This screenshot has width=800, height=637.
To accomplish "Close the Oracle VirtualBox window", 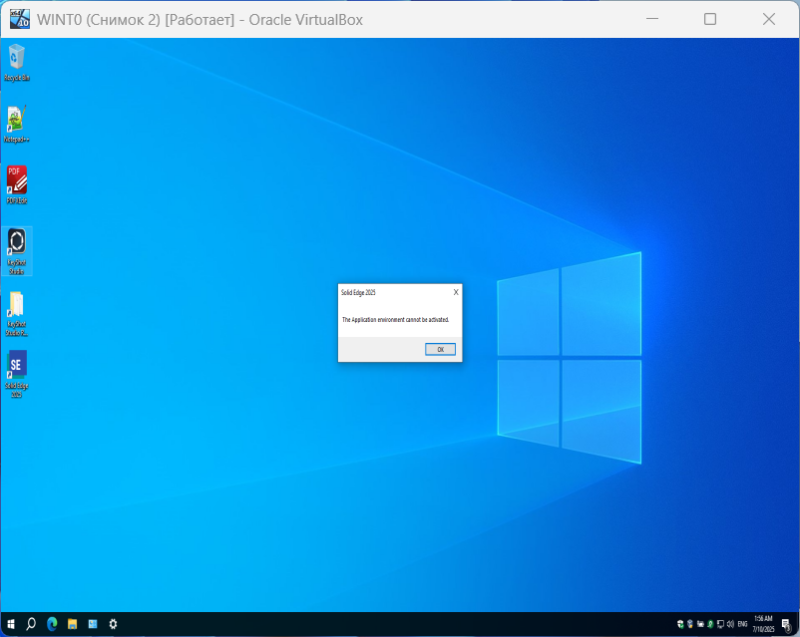I will (769, 19).
